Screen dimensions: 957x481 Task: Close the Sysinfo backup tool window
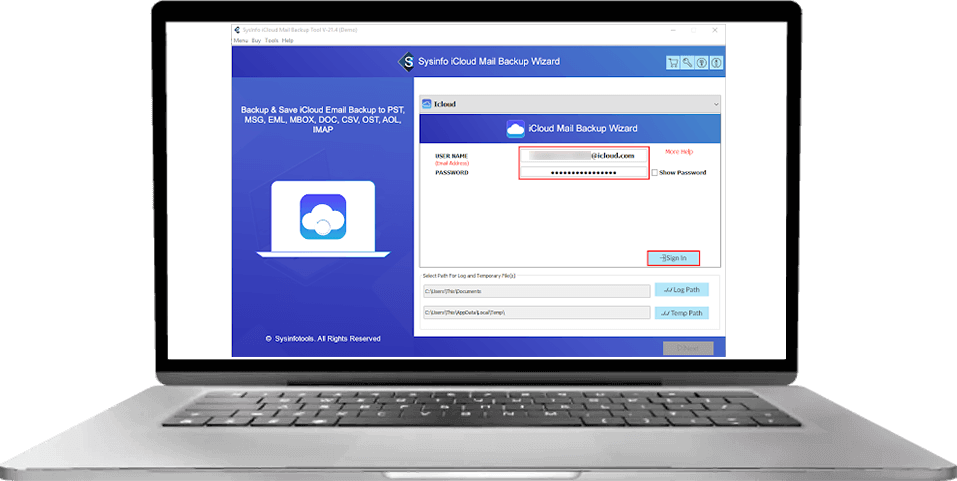(x=714, y=30)
